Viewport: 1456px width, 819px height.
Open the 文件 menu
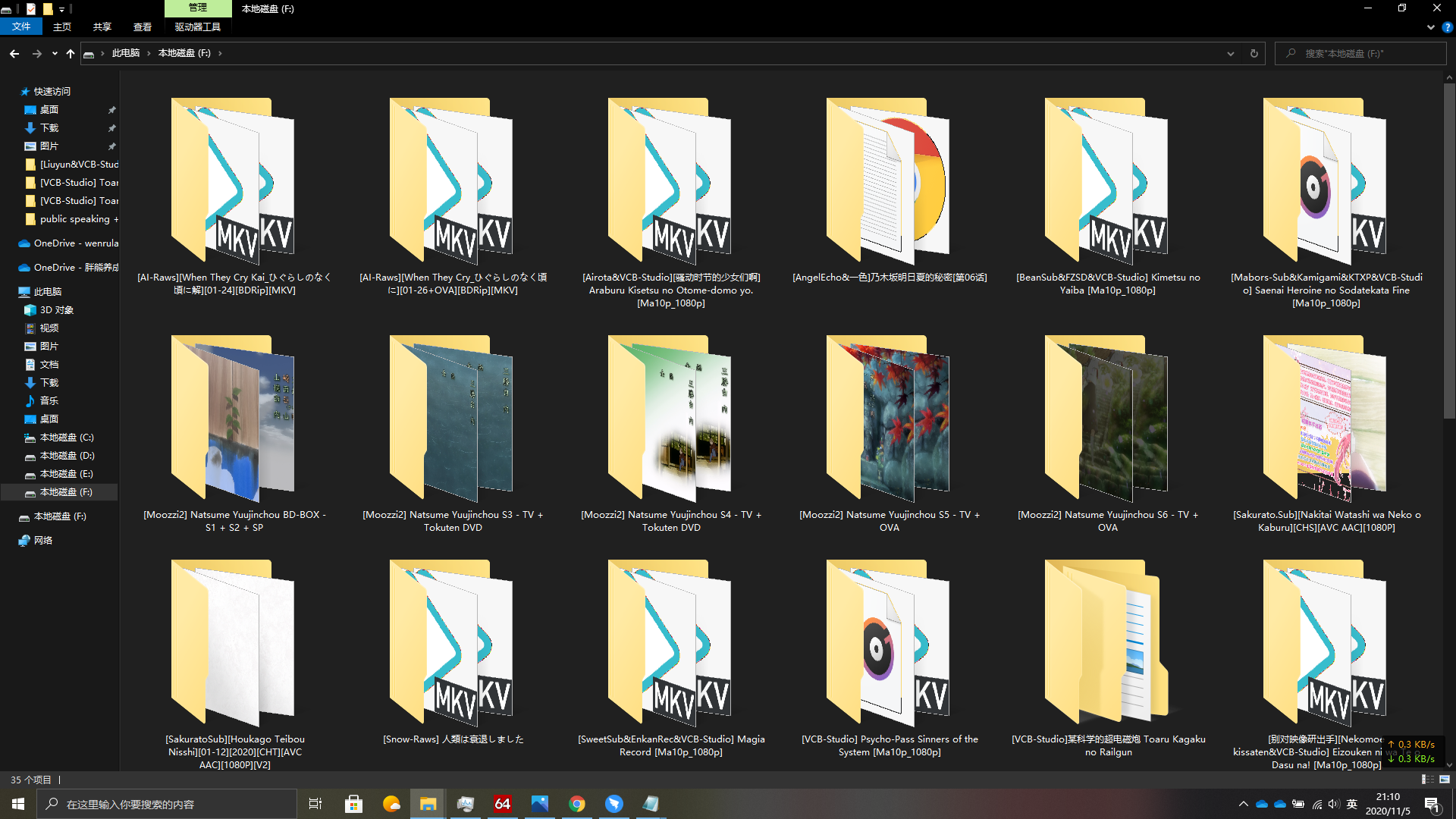tap(21, 27)
